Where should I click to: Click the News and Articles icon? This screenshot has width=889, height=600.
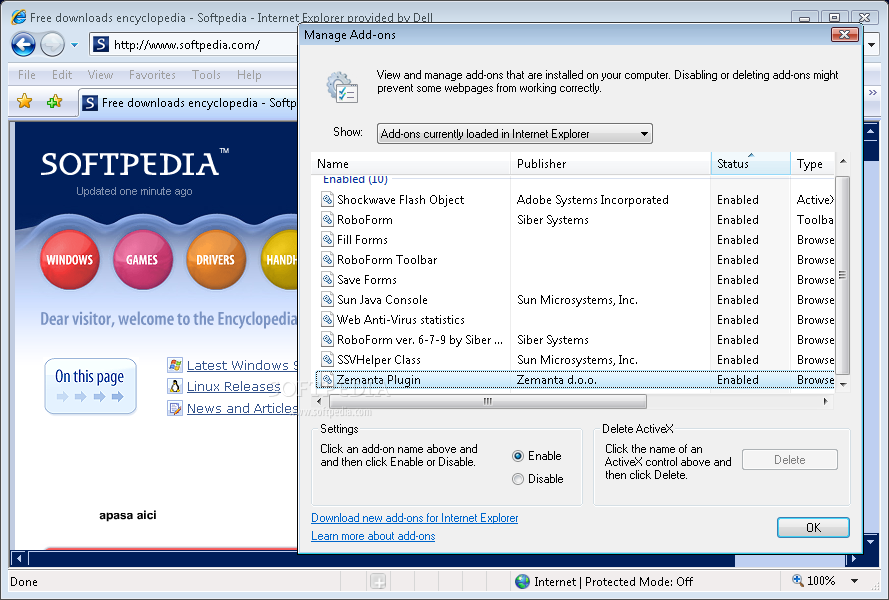click(175, 408)
